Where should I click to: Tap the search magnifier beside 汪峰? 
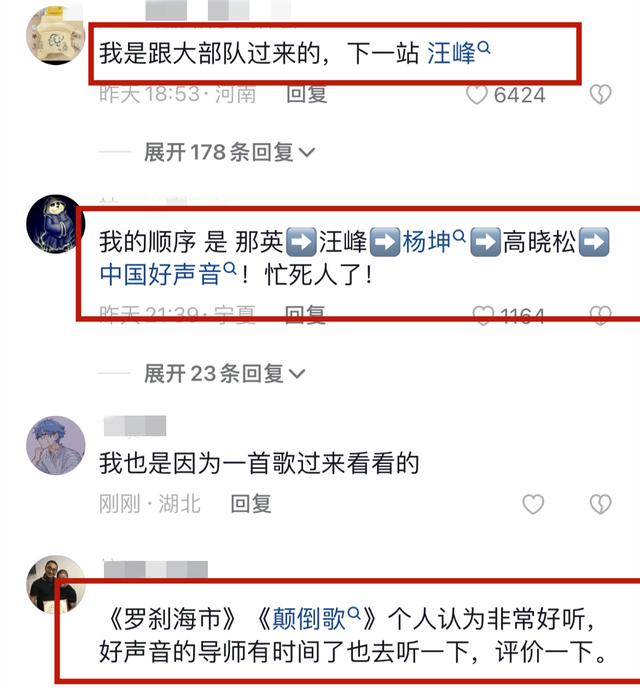coord(484,47)
